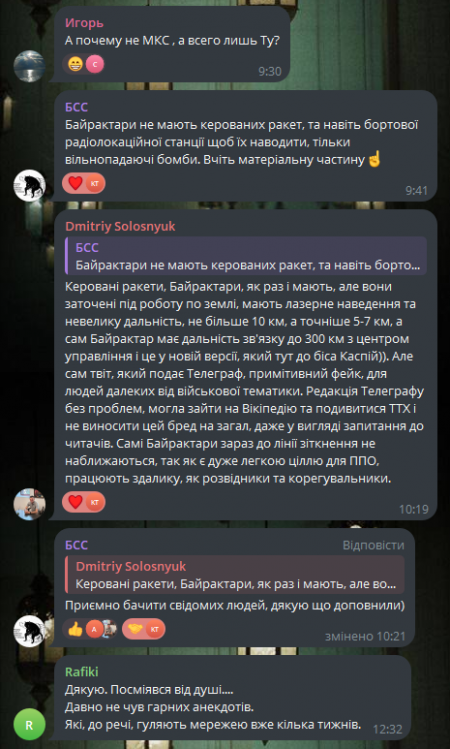The height and width of the screenshot is (749, 450).
Task: Click Rafiki's green R avatar
Action: (x=29, y=725)
